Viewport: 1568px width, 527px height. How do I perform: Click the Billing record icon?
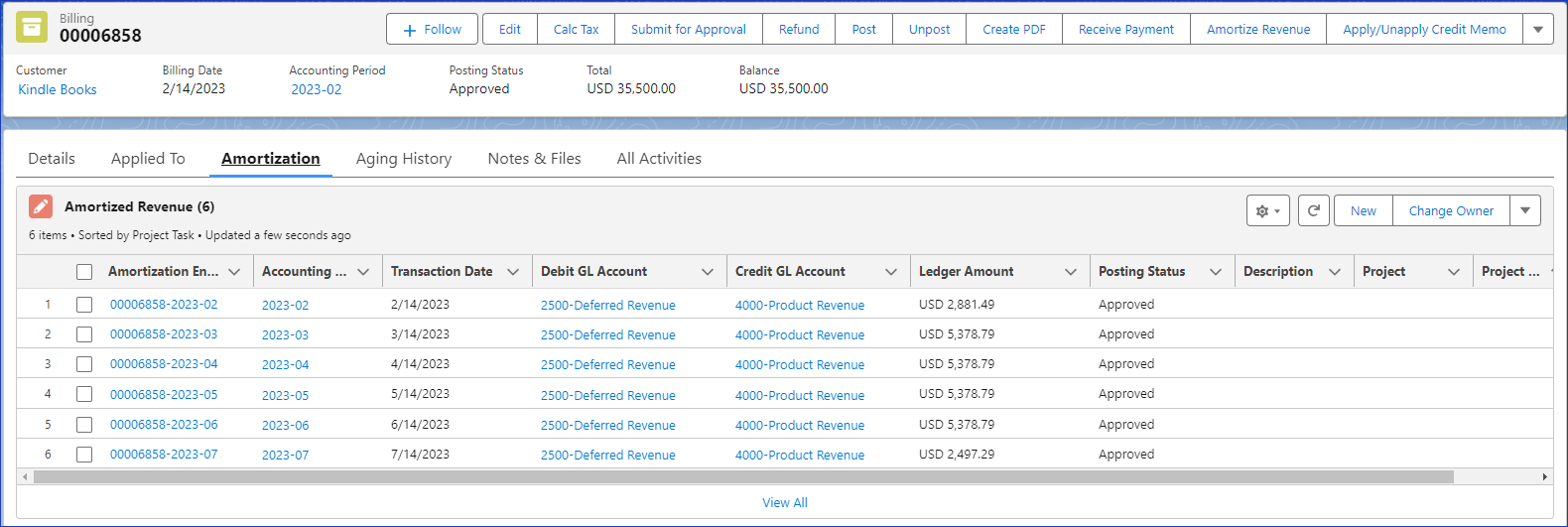pyautogui.click(x=32, y=28)
